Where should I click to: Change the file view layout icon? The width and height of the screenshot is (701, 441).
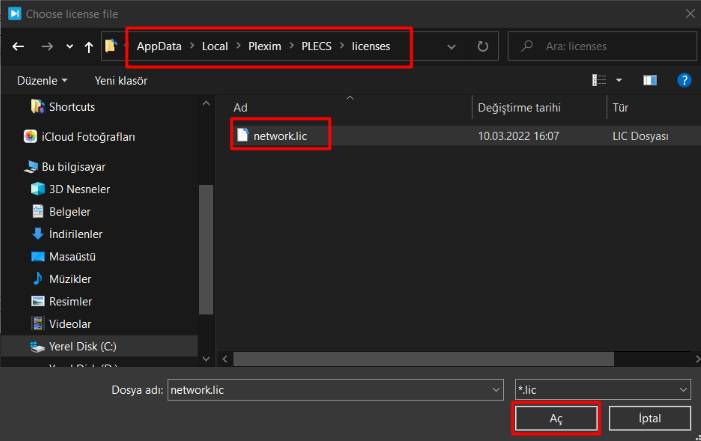(599, 81)
